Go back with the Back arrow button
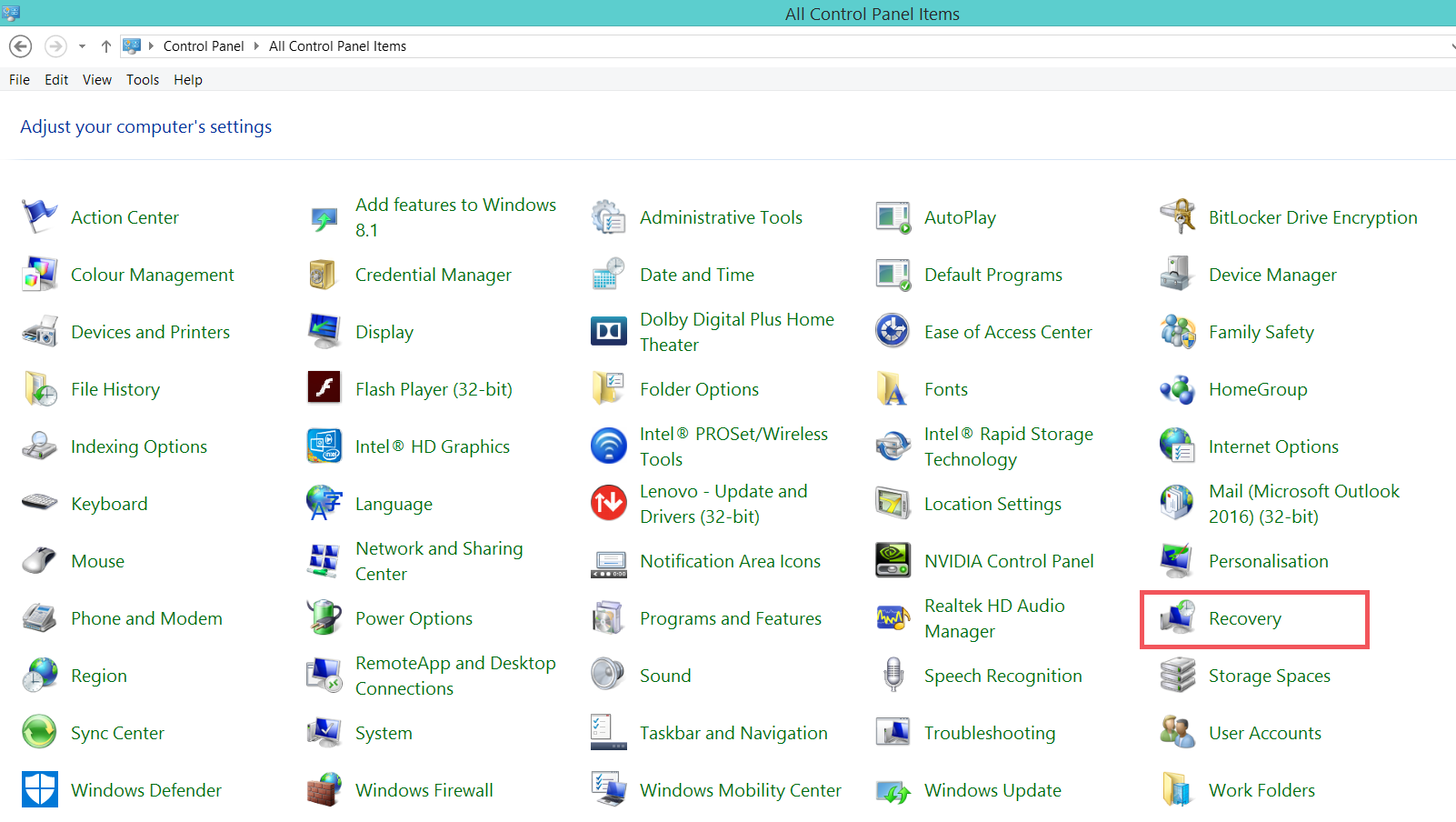The image size is (1456, 822). (21, 46)
